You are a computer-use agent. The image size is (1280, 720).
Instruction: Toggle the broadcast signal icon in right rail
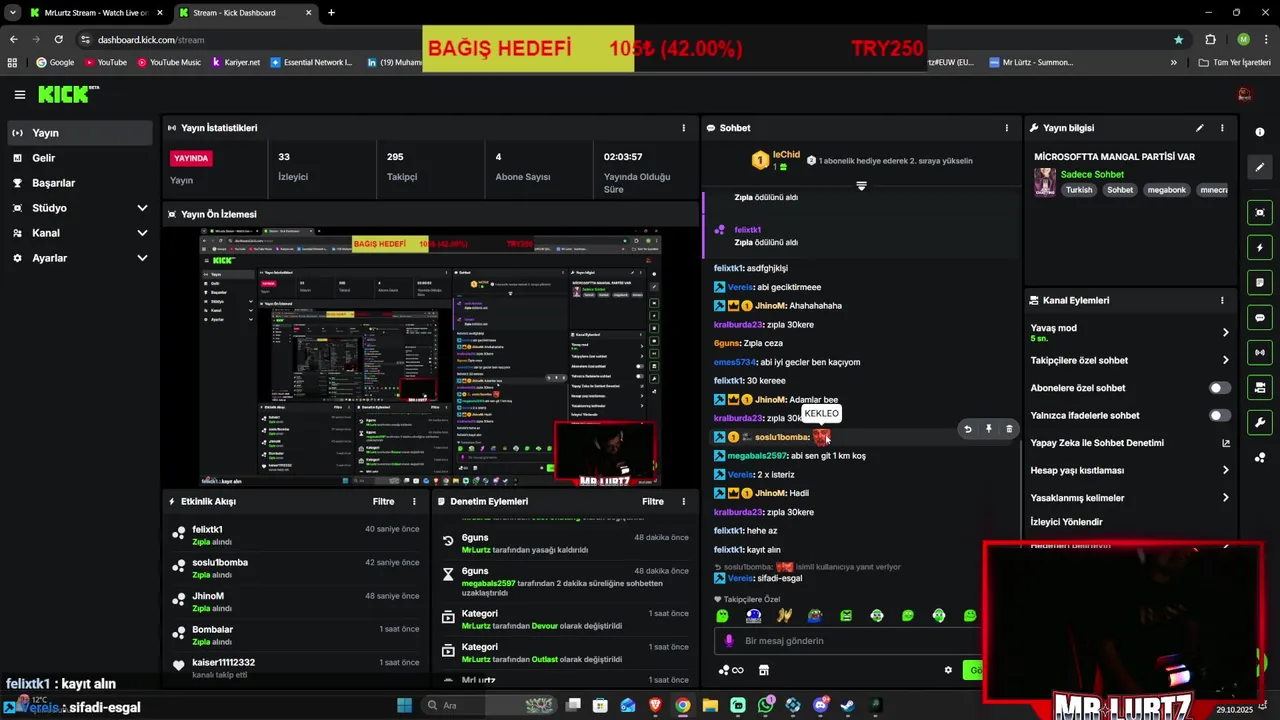[1260, 352]
